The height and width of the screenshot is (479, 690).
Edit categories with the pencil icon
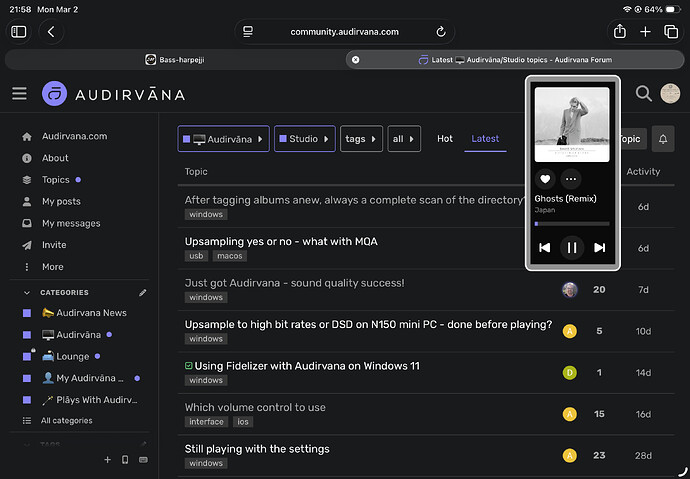coord(142,293)
